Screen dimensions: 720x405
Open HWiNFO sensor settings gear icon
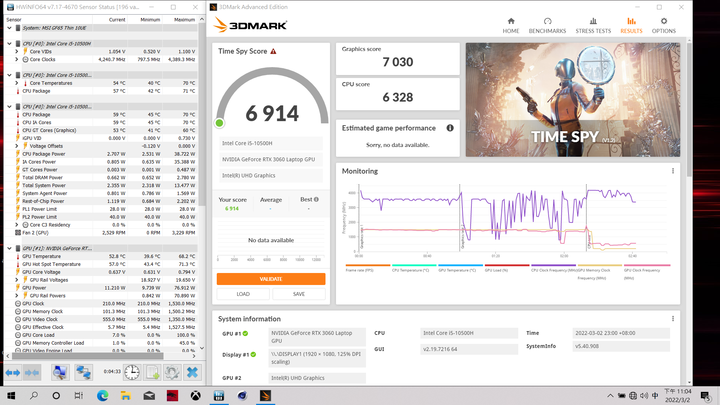[x=172, y=372]
